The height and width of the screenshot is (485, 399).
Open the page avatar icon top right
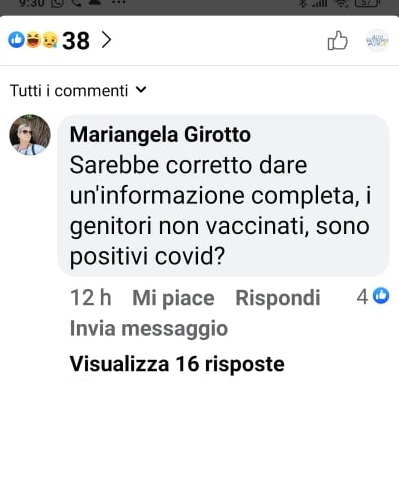[x=377, y=40]
